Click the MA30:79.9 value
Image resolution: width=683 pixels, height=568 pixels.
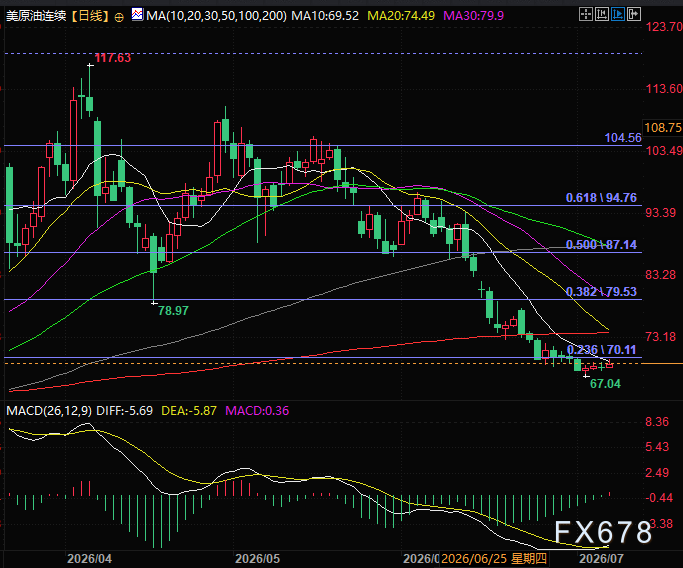pyautogui.click(x=473, y=16)
